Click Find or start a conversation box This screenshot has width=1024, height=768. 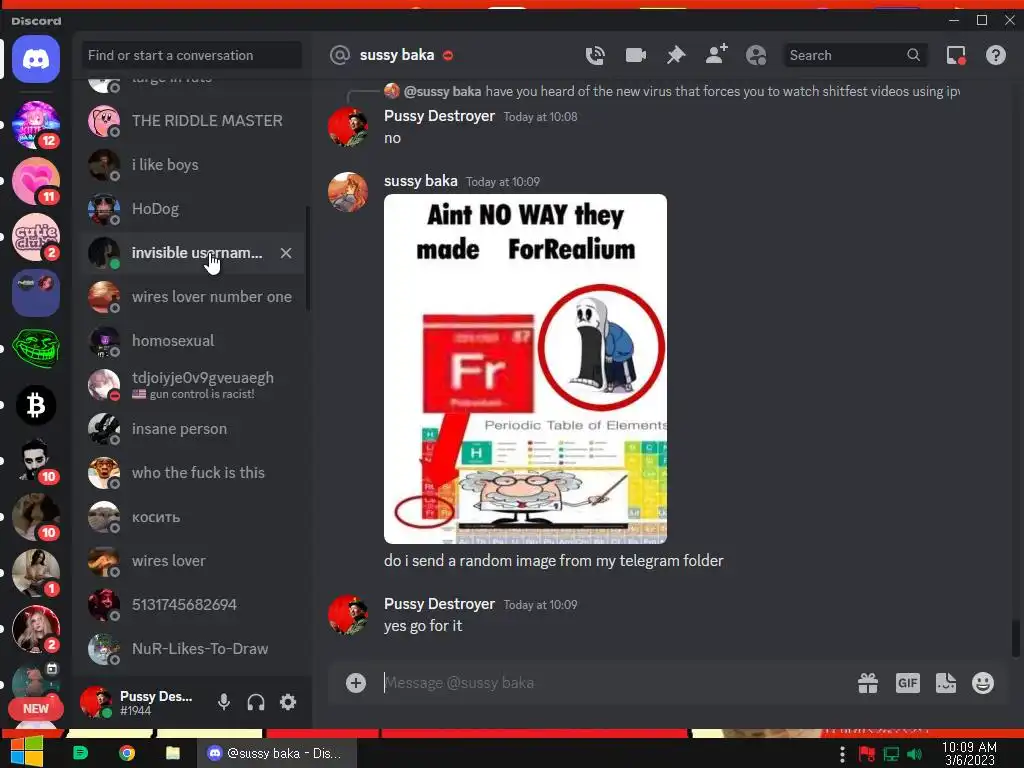[191, 56]
